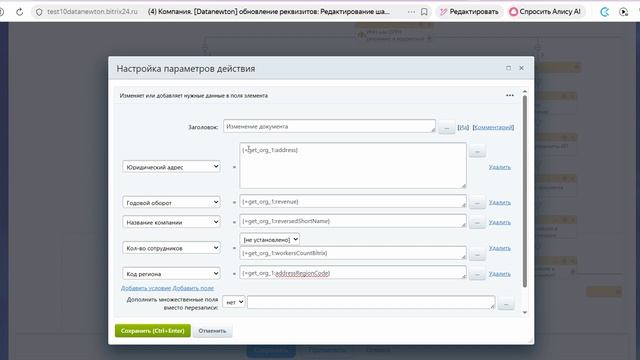The height and width of the screenshot is (360, 640).
Task: Open value picker for the address field
Action: click(477, 151)
